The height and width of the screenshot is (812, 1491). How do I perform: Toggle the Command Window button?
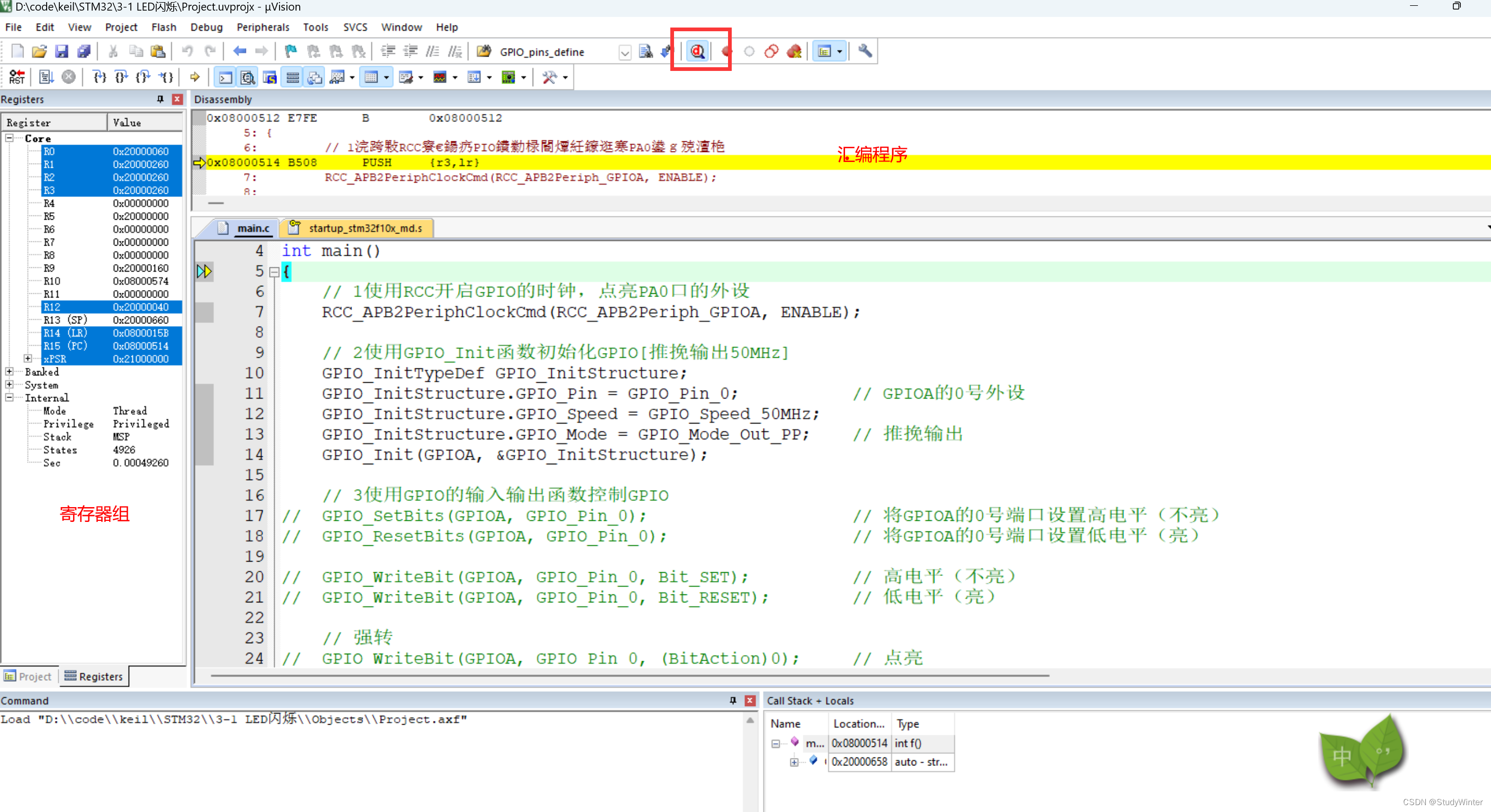pos(226,77)
